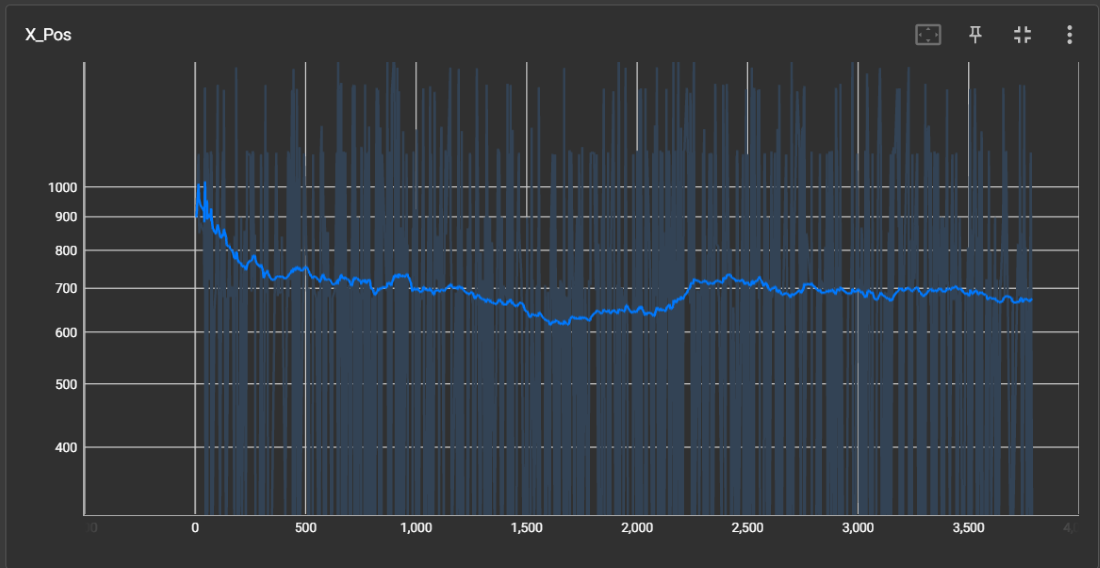1100x568 pixels.
Task: Click the 400 y-axis tick label
Action: pyautogui.click(x=66, y=448)
